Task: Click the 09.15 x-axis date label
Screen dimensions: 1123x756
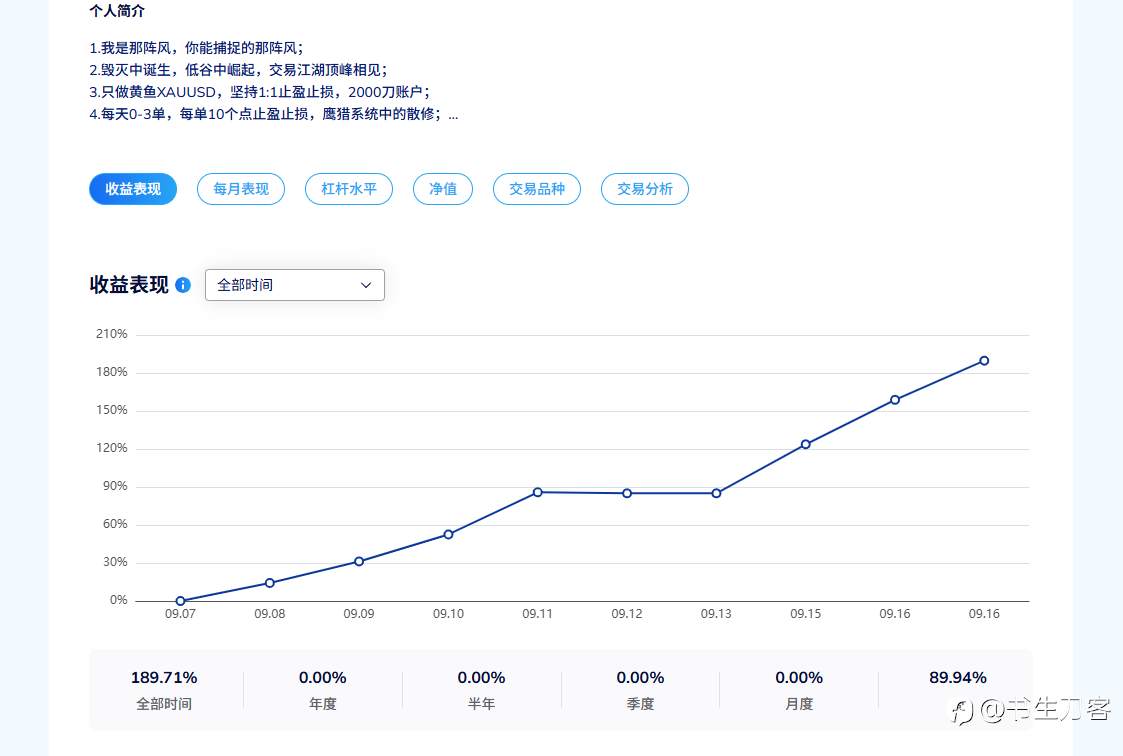Action: [806, 614]
